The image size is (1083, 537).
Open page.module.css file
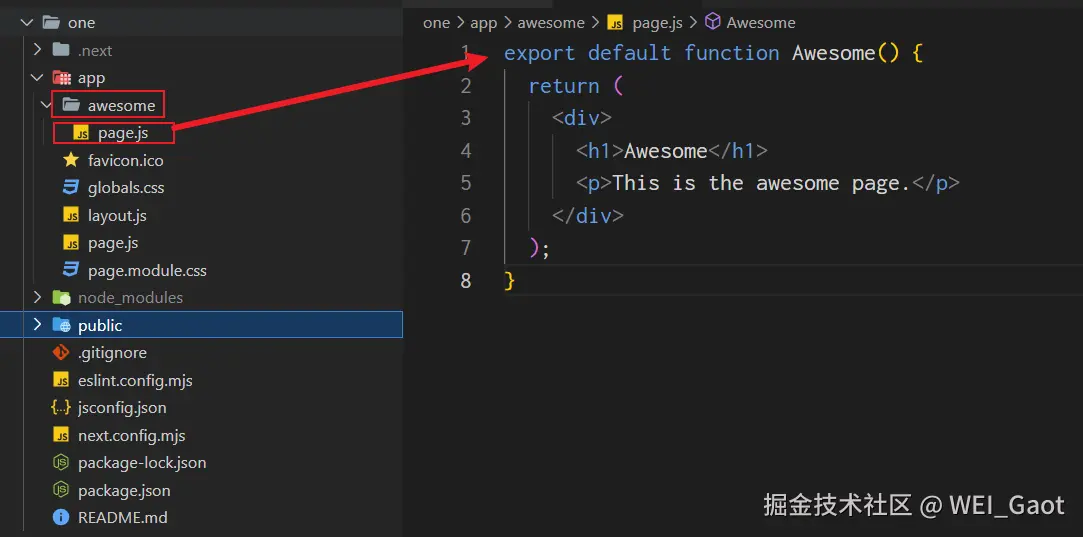click(x=147, y=270)
